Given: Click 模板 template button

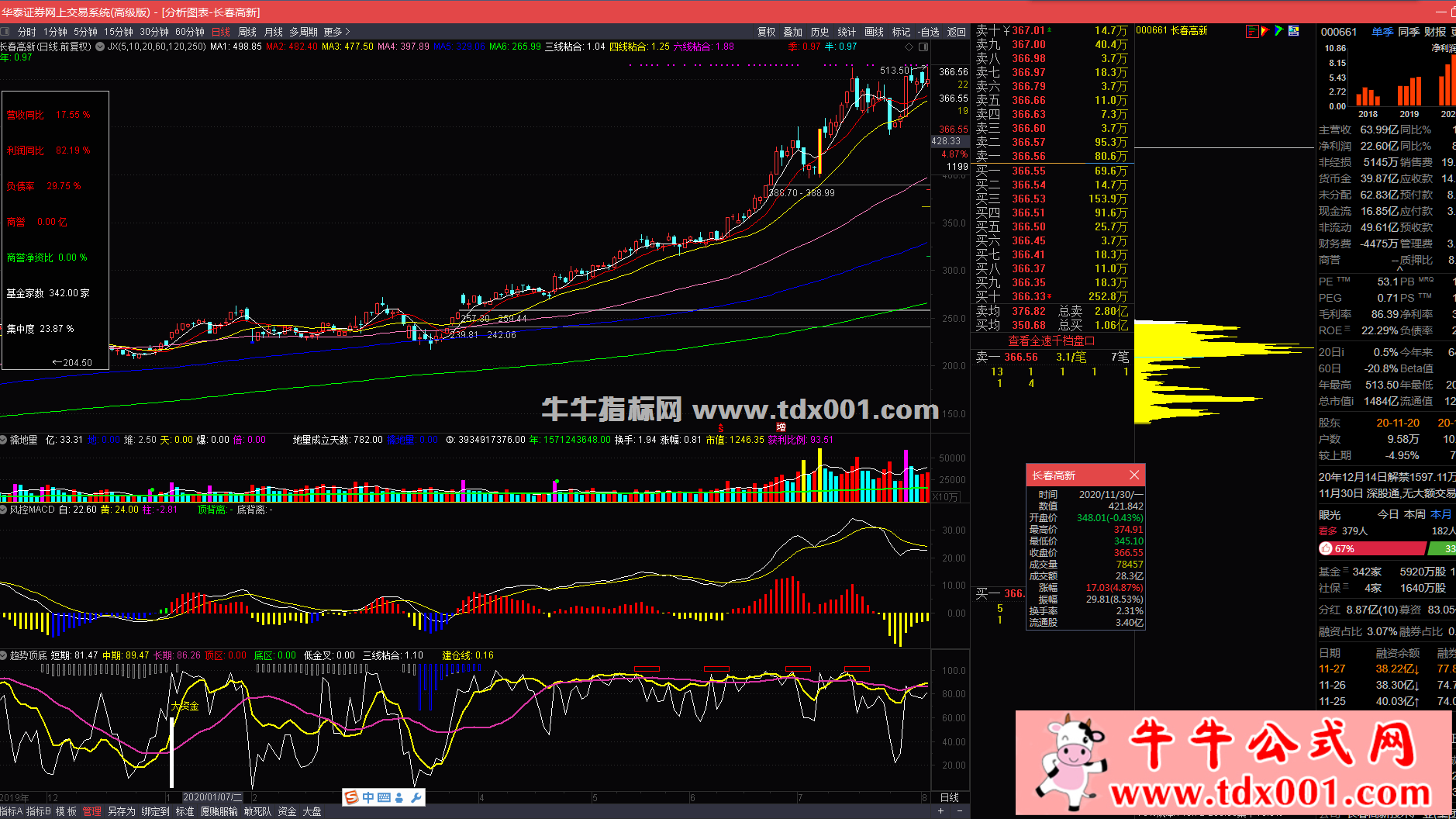Looking at the screenshot, I should click(x=67, y=811).
